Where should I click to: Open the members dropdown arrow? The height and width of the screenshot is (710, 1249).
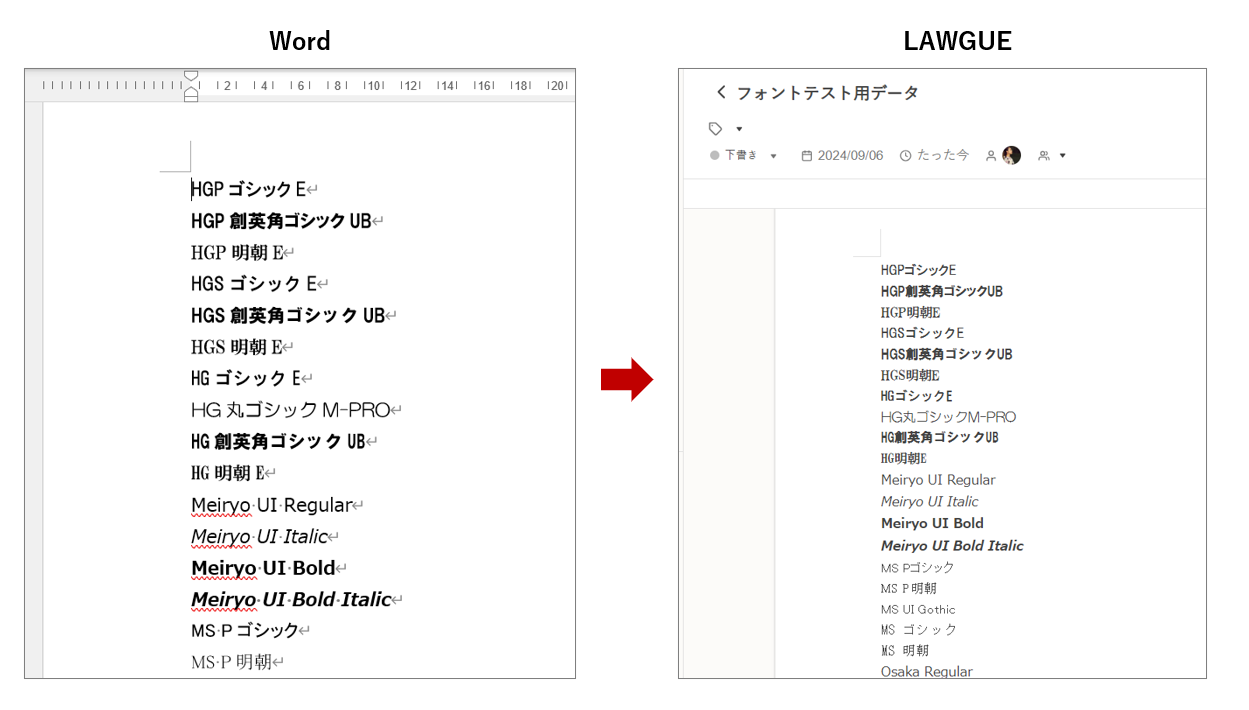coord(1062,156)
